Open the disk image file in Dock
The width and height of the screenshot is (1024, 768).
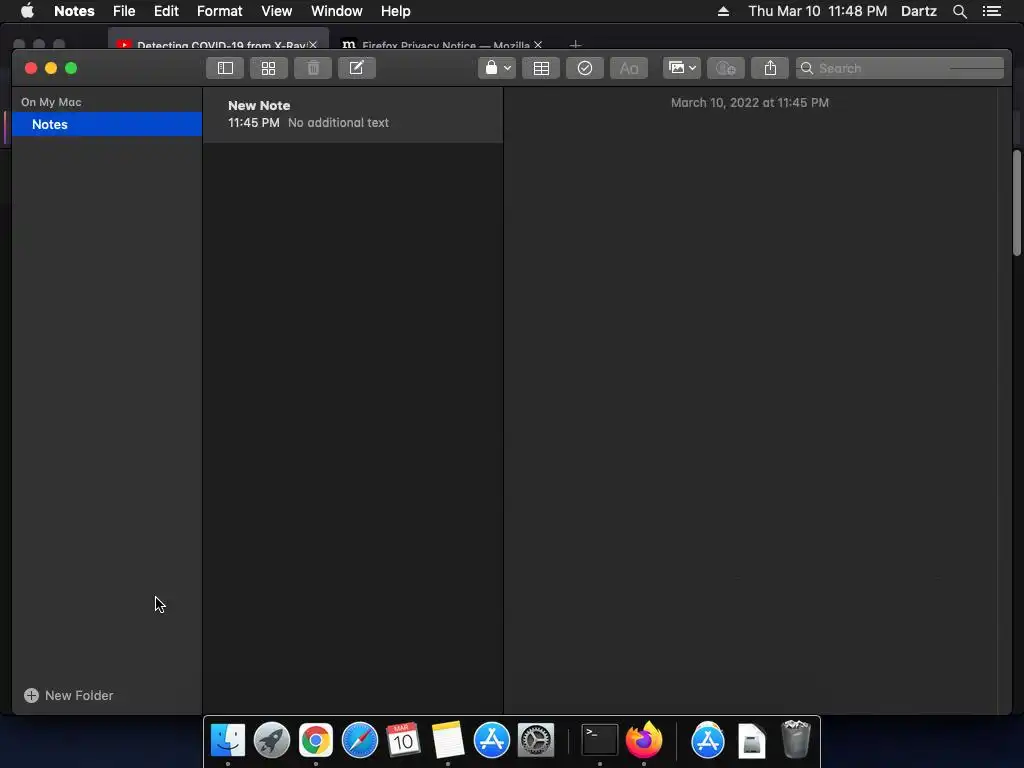pyautogui.click(x=752, y=741)
